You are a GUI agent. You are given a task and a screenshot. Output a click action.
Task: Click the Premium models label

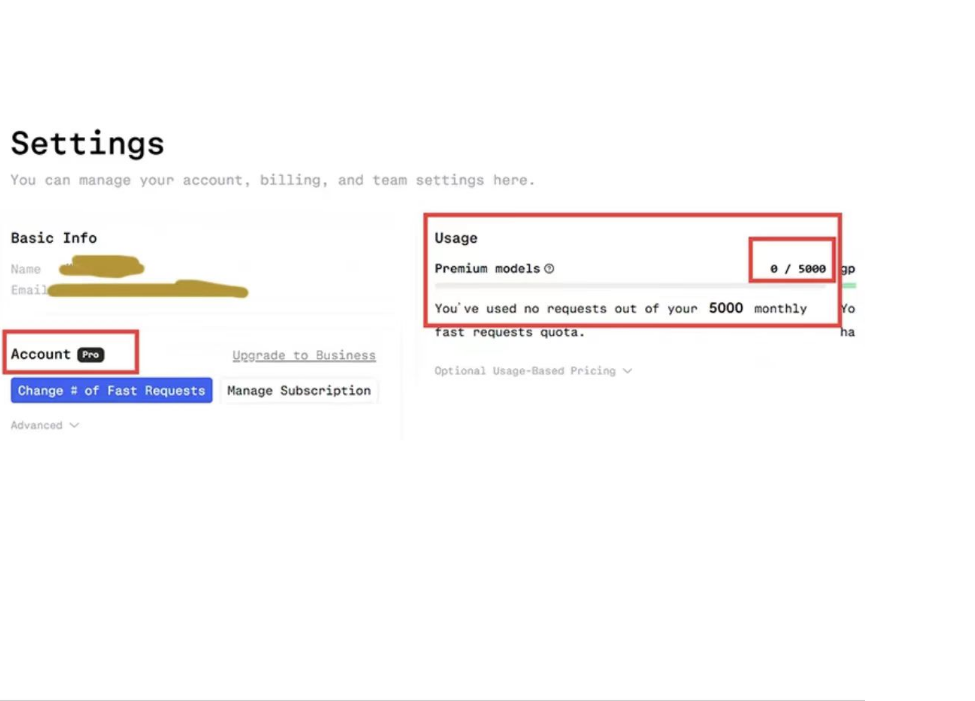pos(487,269)
